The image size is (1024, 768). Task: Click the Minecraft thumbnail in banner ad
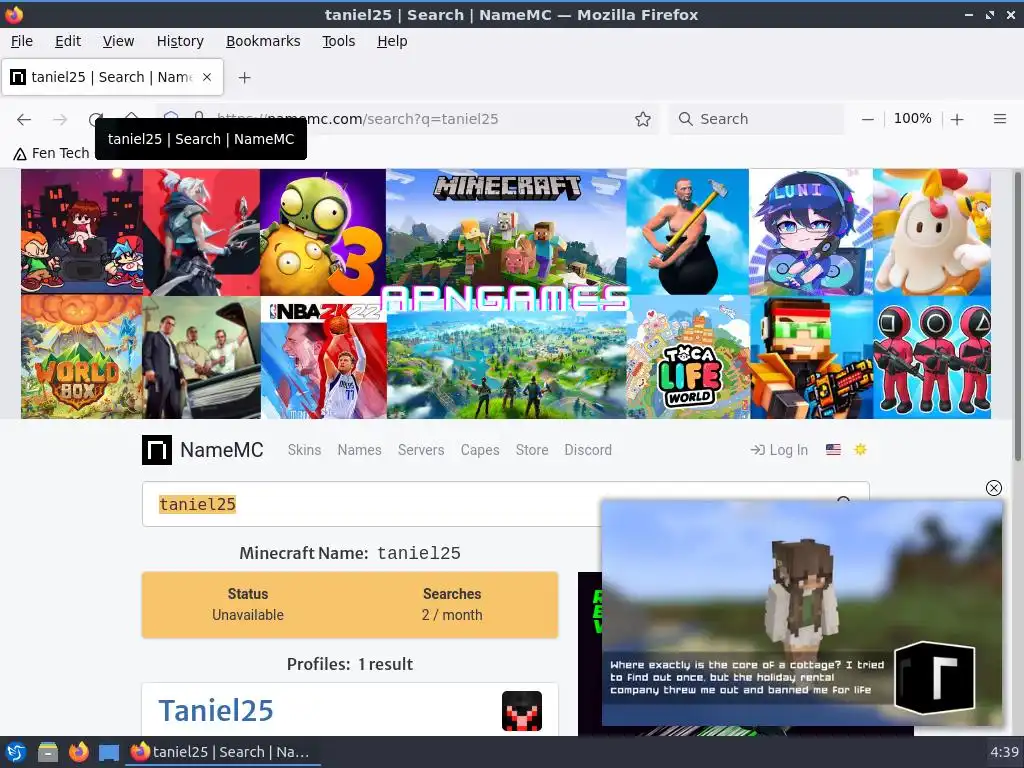tap(506, 229)
